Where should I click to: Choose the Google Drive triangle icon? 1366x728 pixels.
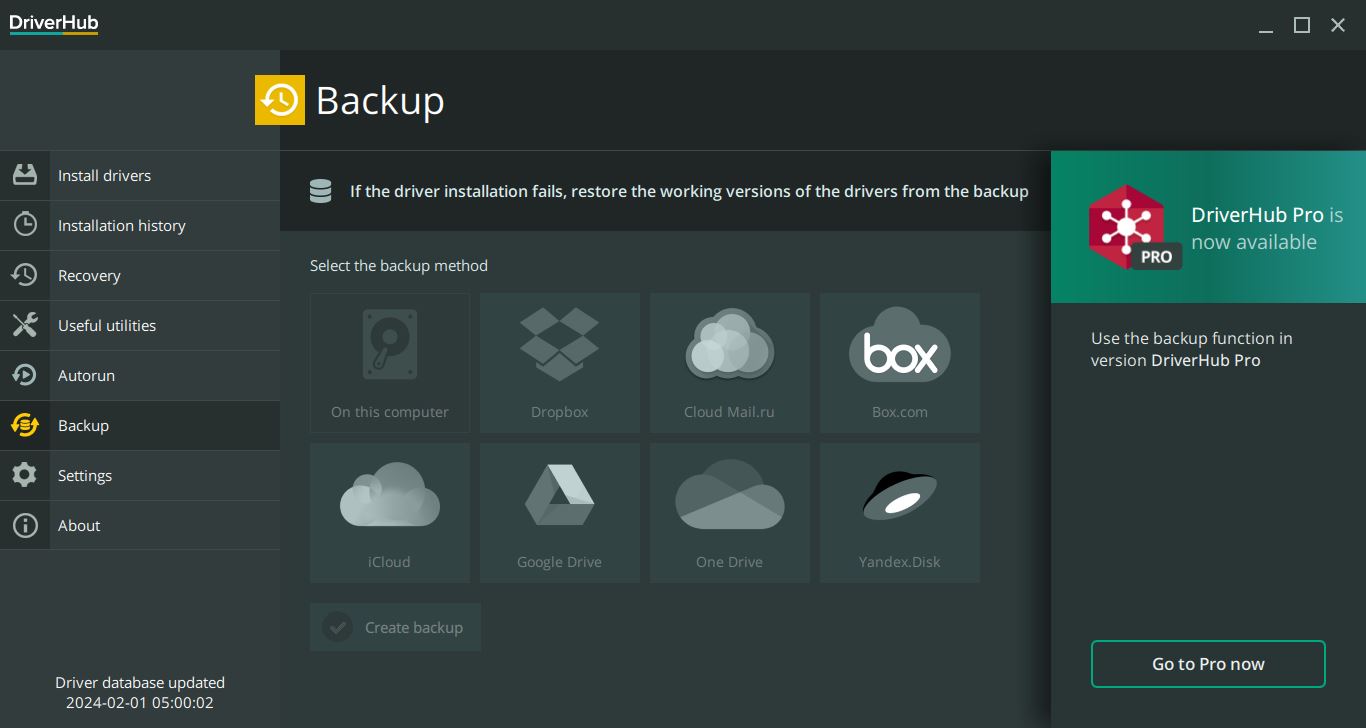(560, 494)
